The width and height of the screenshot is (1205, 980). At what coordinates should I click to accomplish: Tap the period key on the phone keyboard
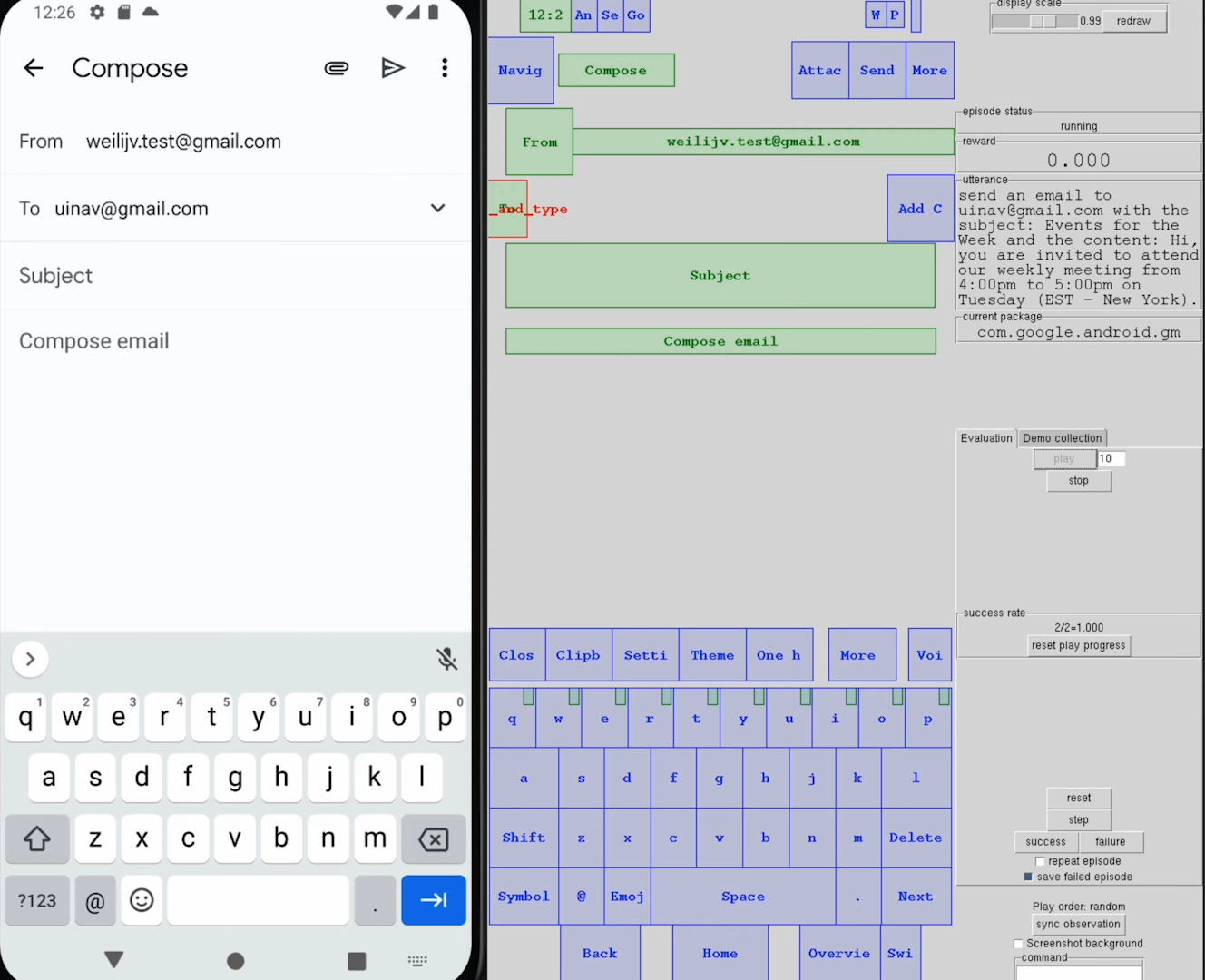(375, 900)
